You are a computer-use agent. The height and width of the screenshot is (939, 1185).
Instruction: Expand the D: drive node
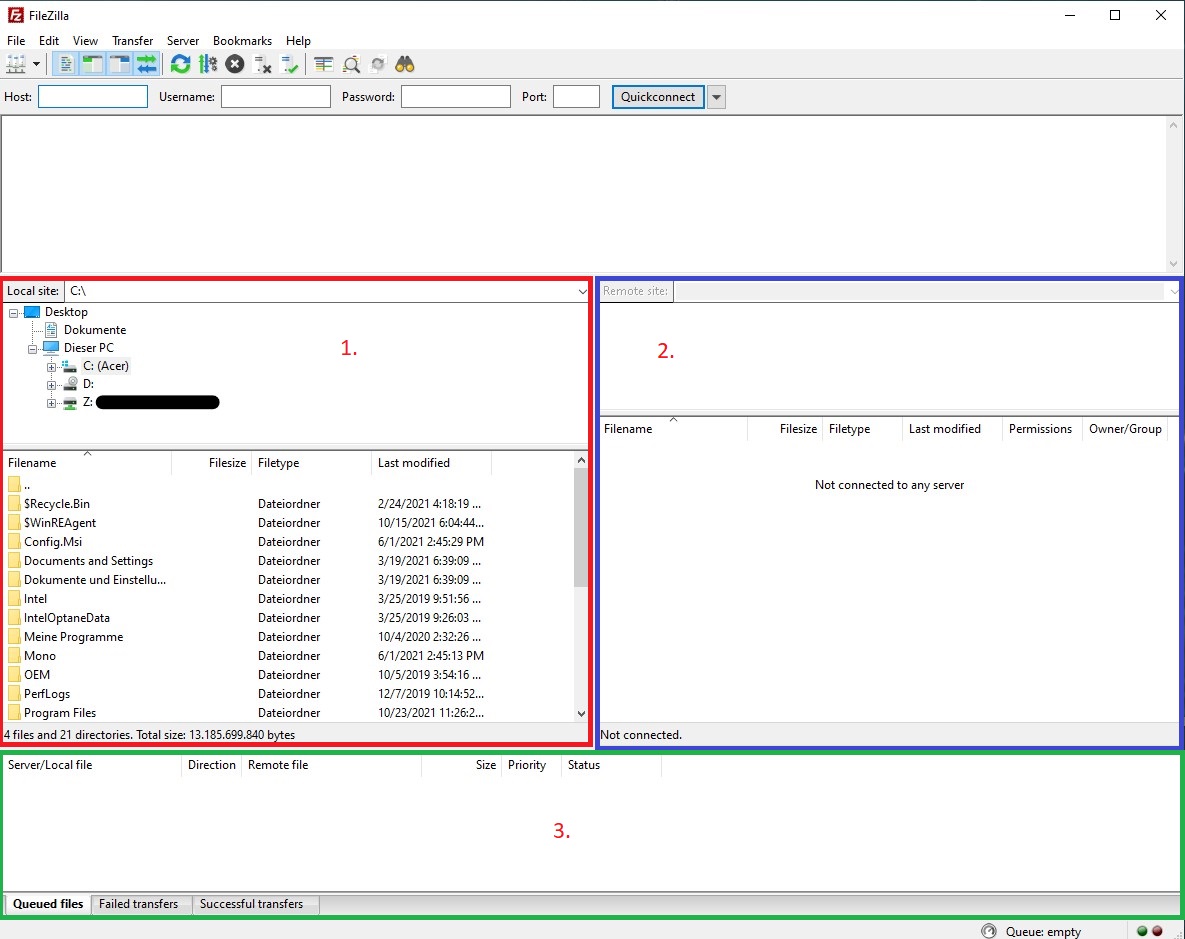pos(51,385)
